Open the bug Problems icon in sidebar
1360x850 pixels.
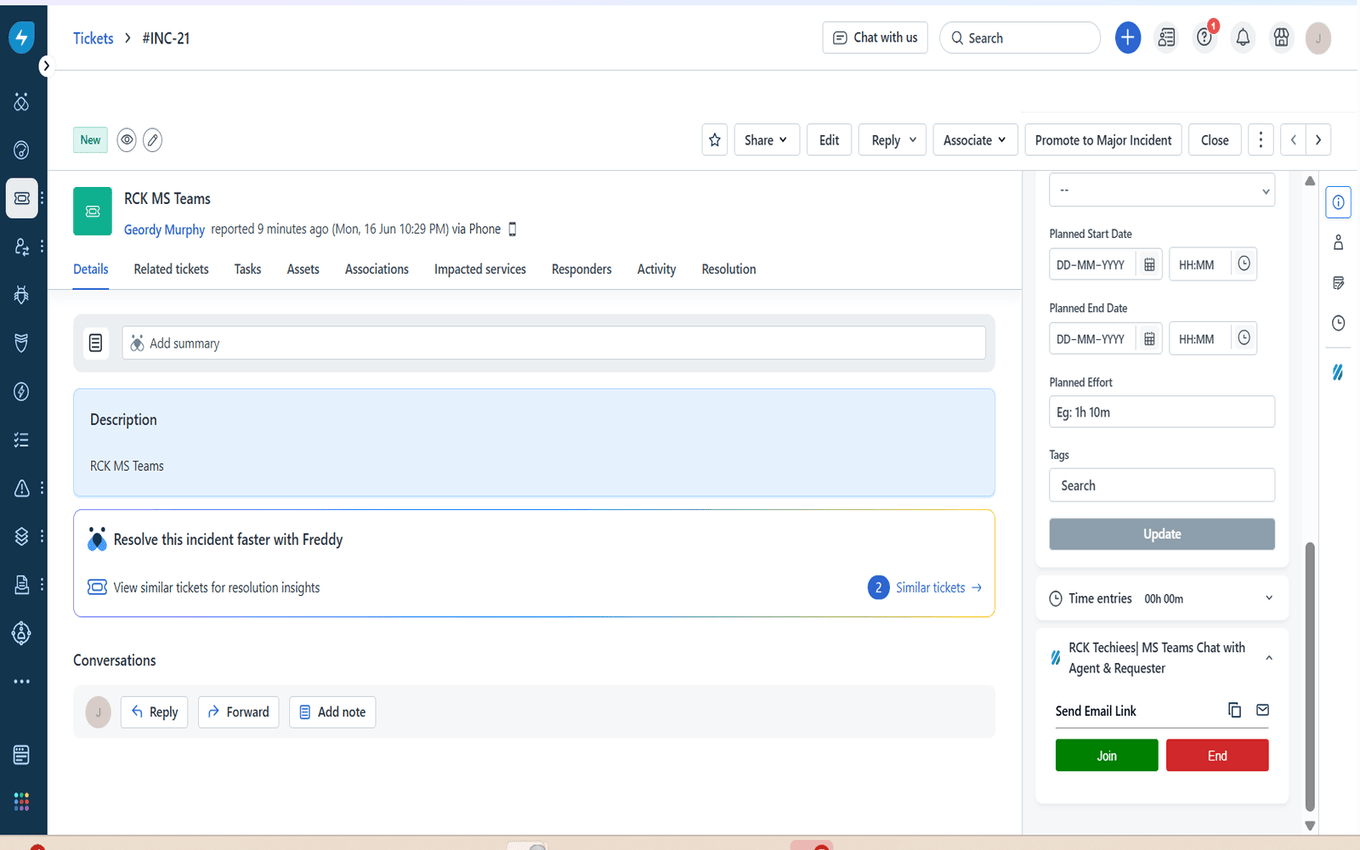(x=21, y=294)
